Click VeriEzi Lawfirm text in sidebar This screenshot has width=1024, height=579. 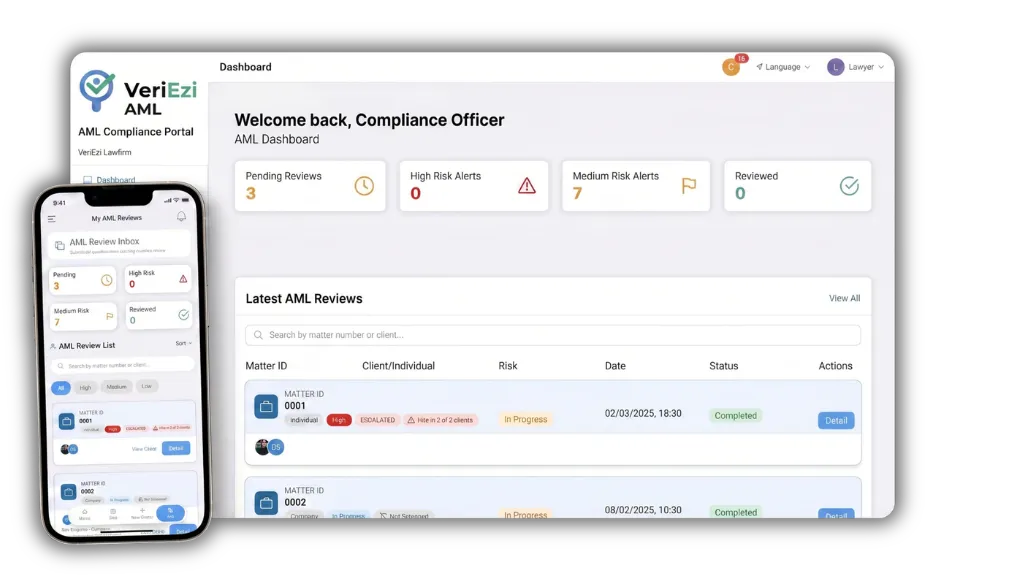click(x=104, y=152)
